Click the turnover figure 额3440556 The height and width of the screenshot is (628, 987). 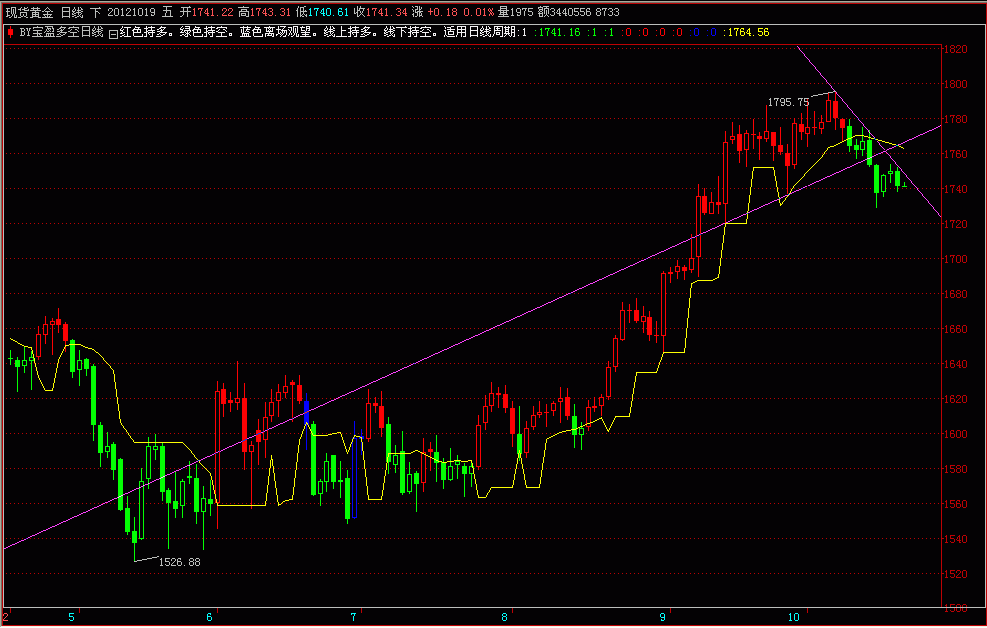564,12
